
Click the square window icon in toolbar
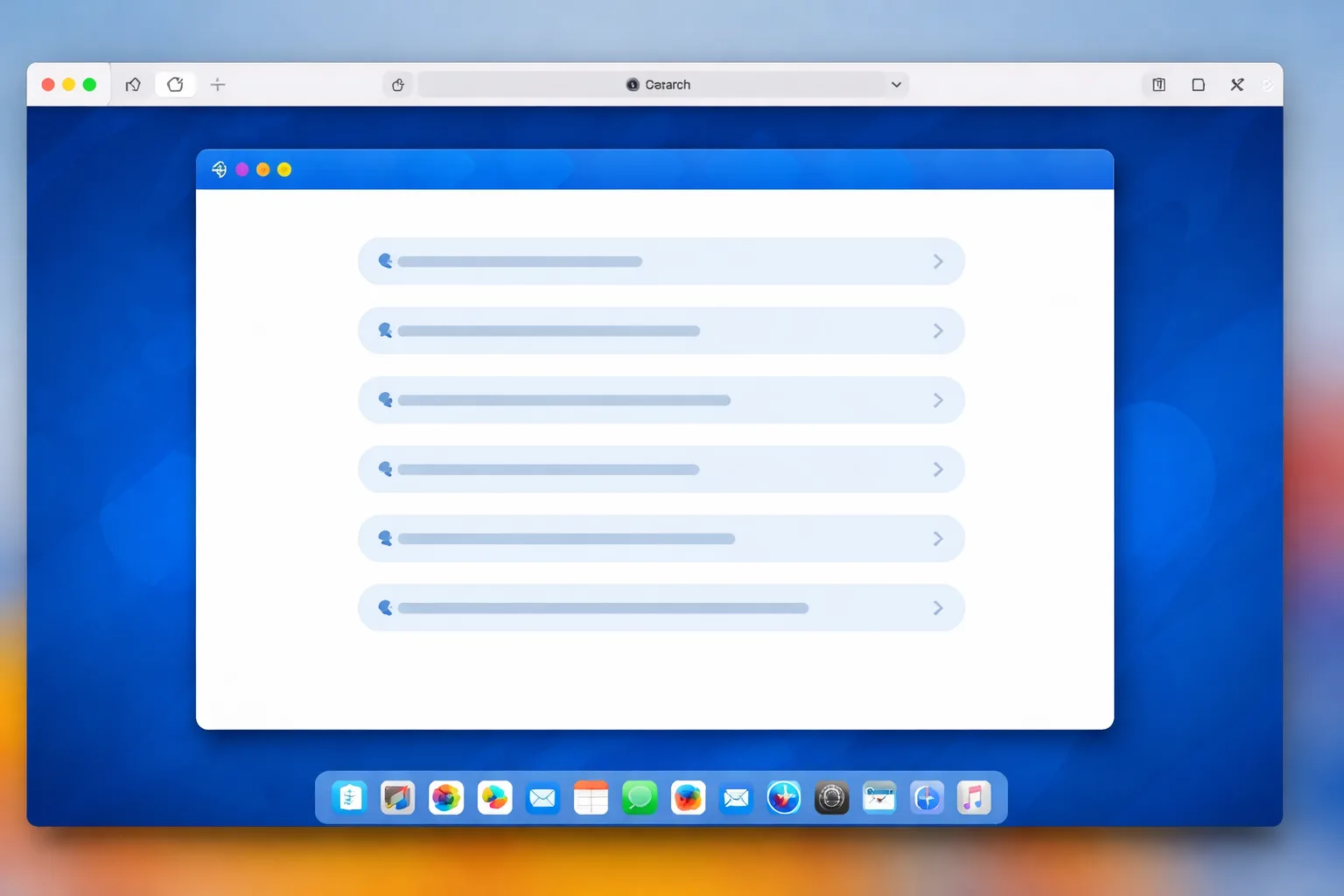tap(1199, 85)
